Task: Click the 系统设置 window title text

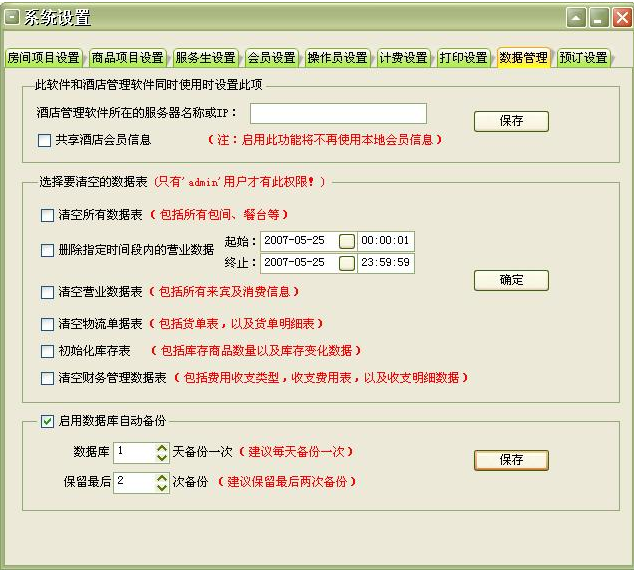Action: (57, 18)
